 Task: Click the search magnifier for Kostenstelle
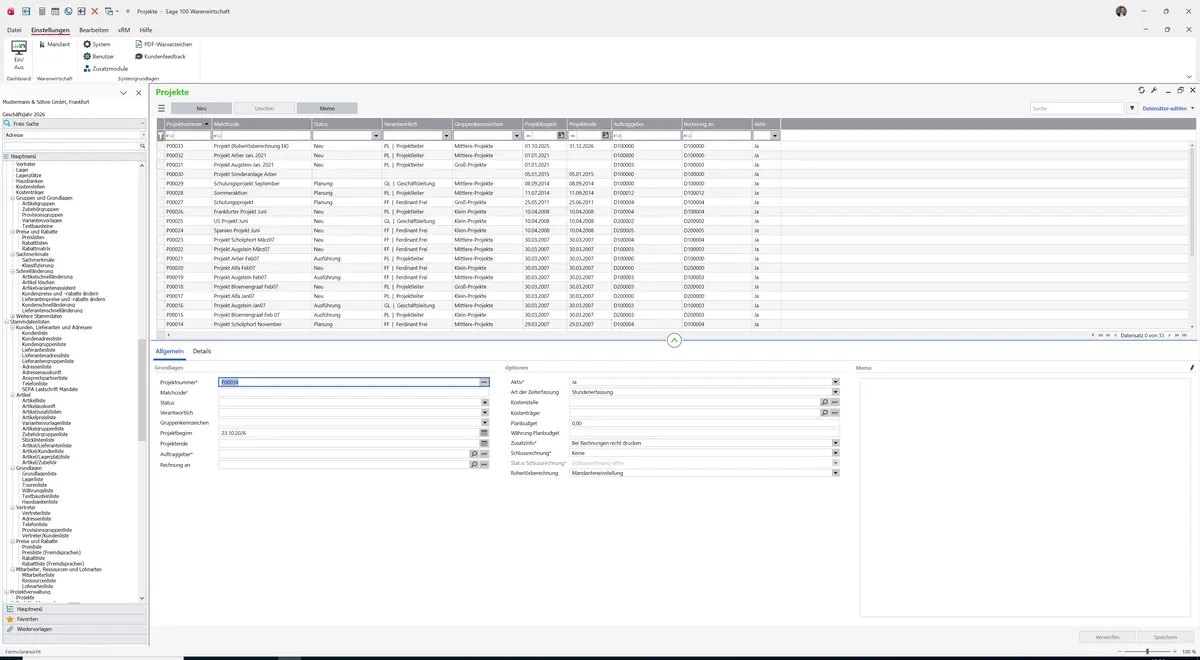[x=824, y=402]
